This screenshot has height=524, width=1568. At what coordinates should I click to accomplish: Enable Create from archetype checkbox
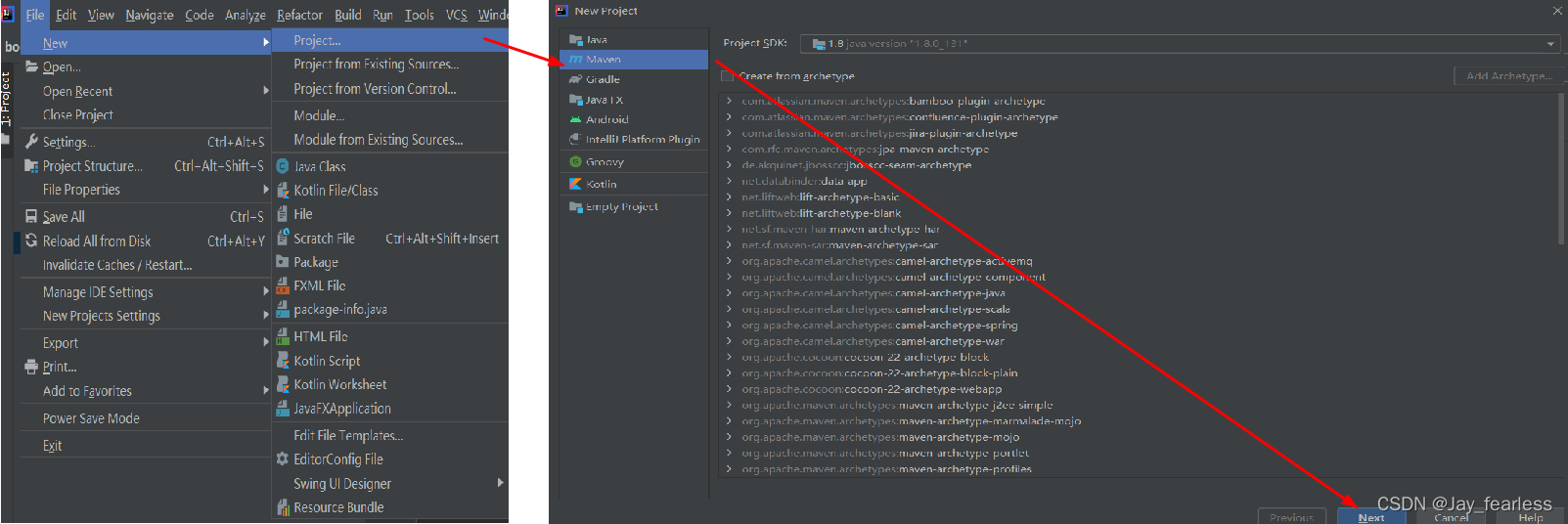[727, 75]
